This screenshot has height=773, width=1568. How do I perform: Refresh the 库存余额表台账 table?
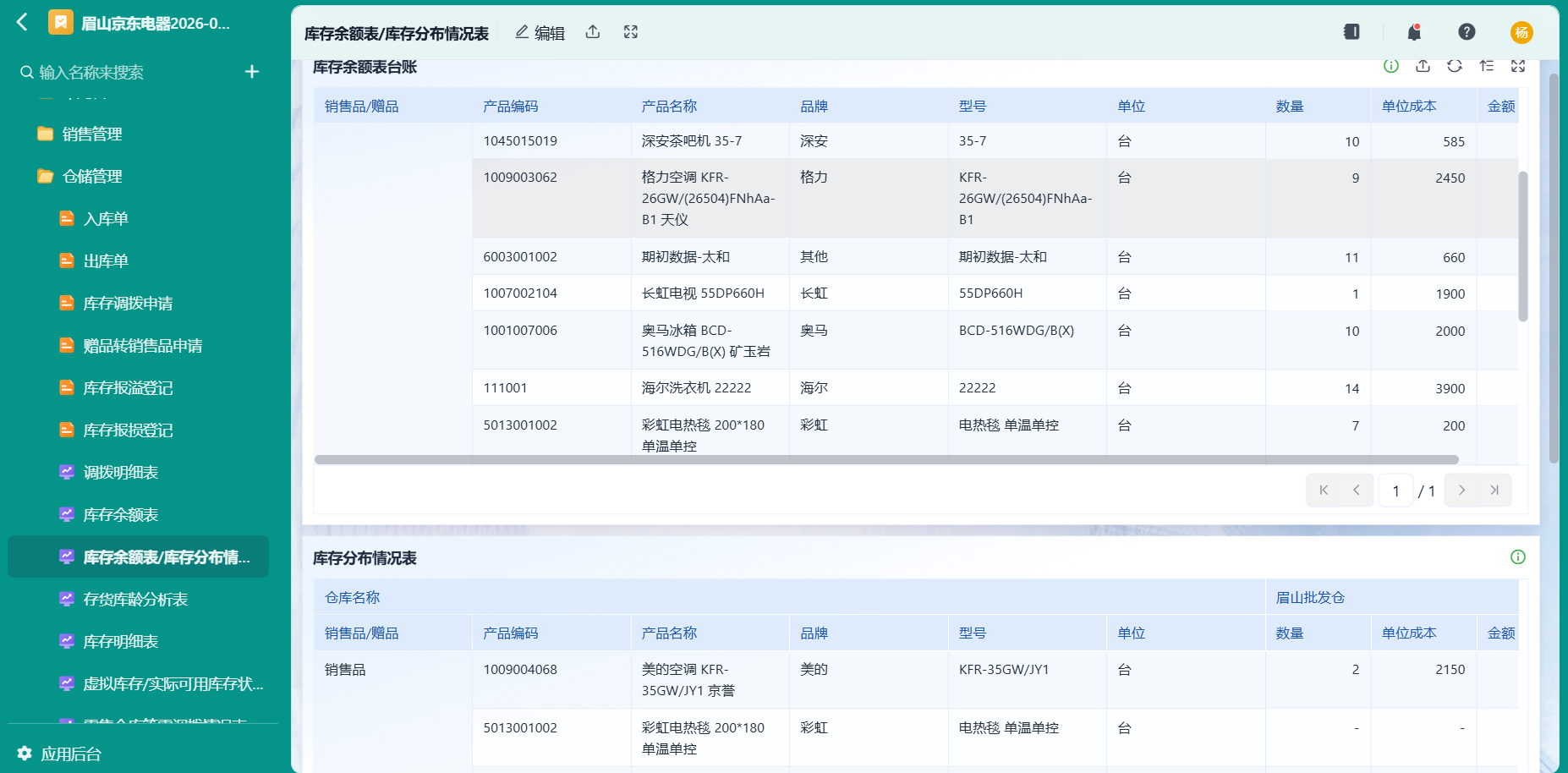[1455, 66]
